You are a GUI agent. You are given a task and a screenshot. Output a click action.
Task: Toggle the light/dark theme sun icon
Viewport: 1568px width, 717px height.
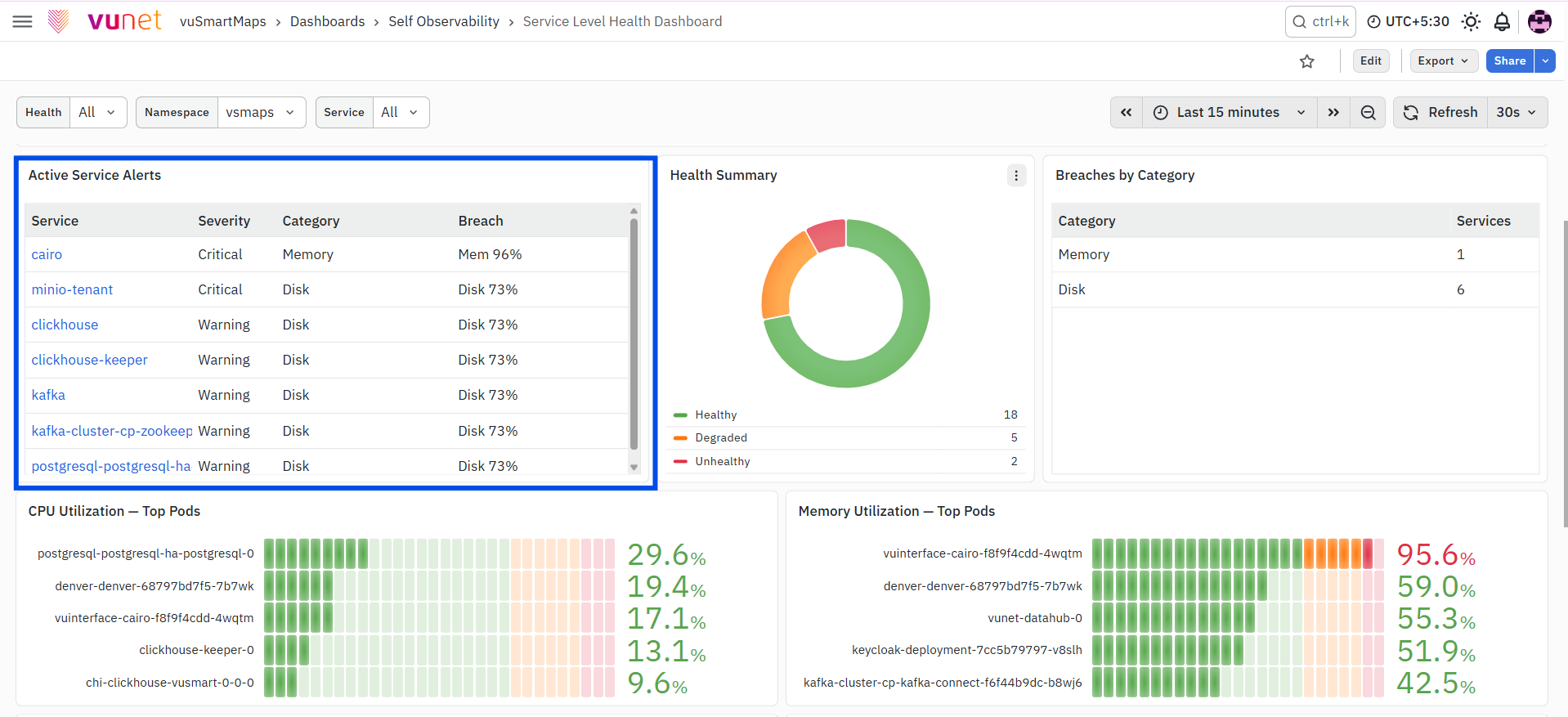pyautogui.click(x=1471, y=22)
